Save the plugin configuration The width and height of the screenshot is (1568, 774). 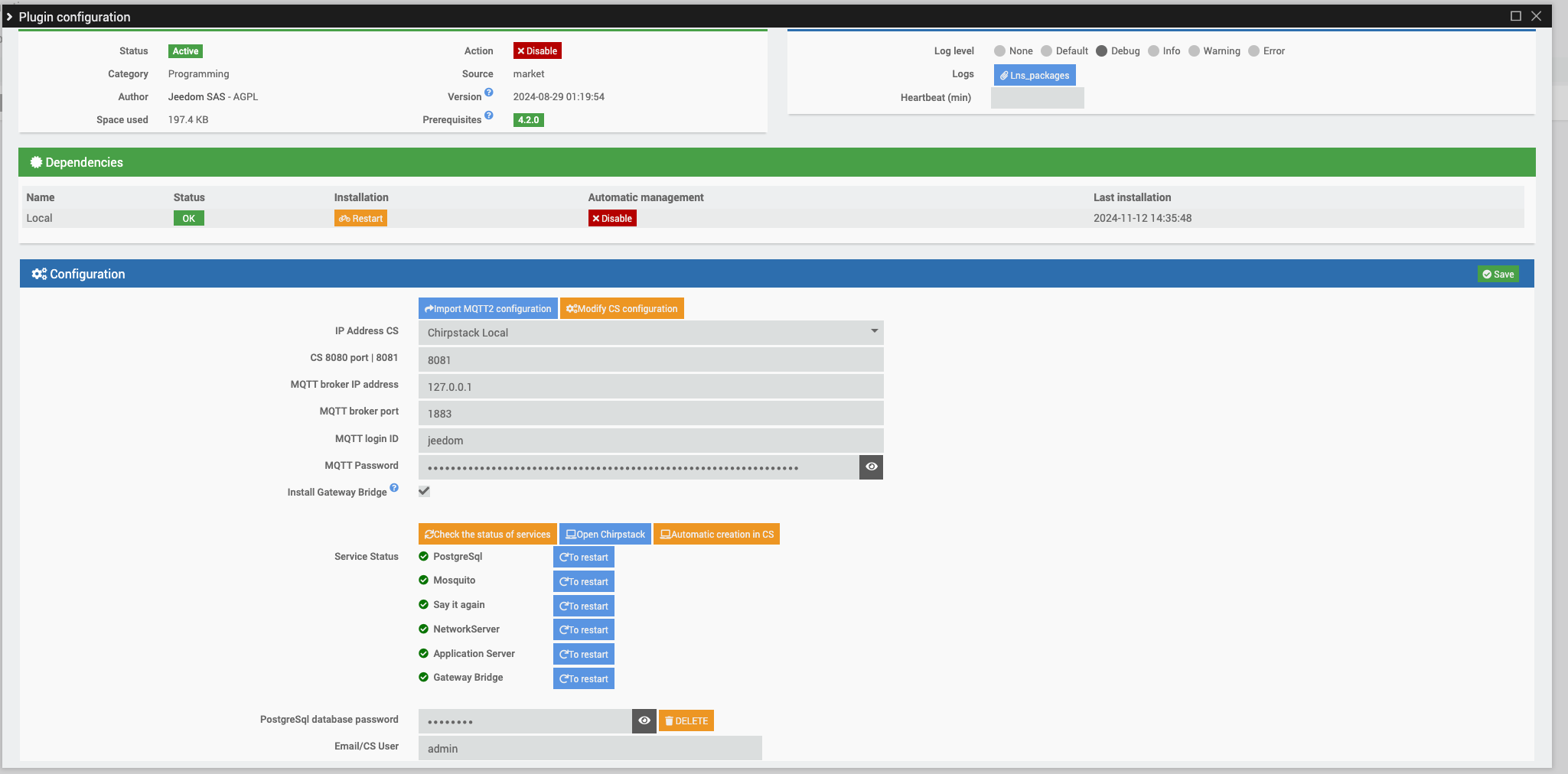click(1498, 275)
